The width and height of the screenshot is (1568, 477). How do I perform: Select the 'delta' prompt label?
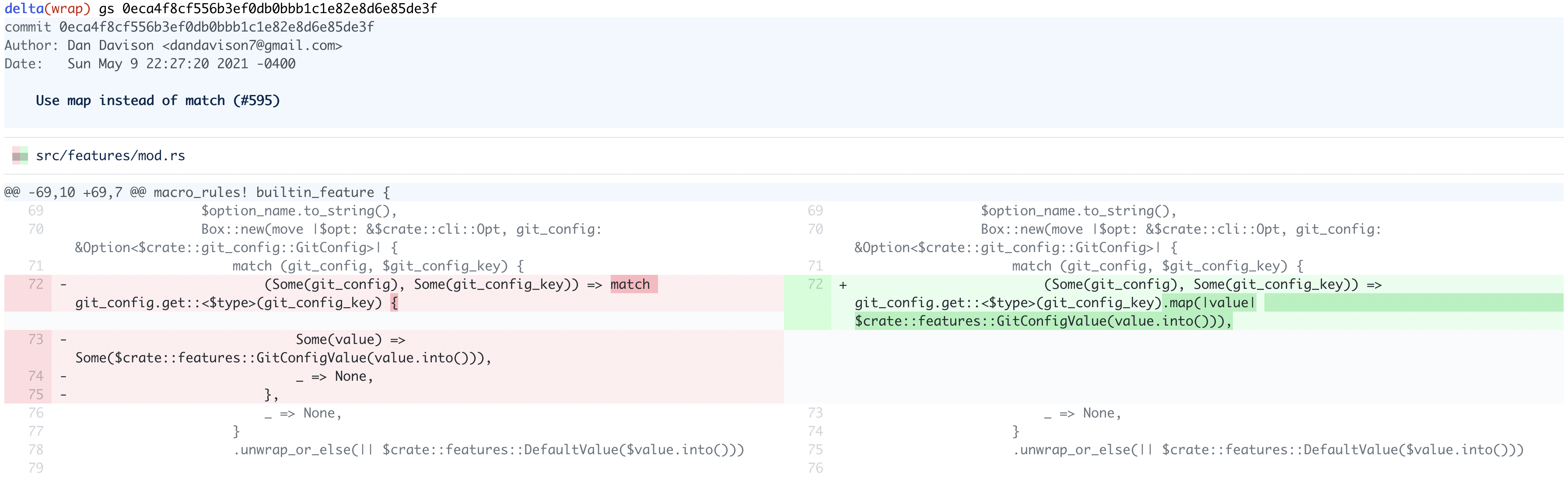pyautogui.click(x=25, y=8)
